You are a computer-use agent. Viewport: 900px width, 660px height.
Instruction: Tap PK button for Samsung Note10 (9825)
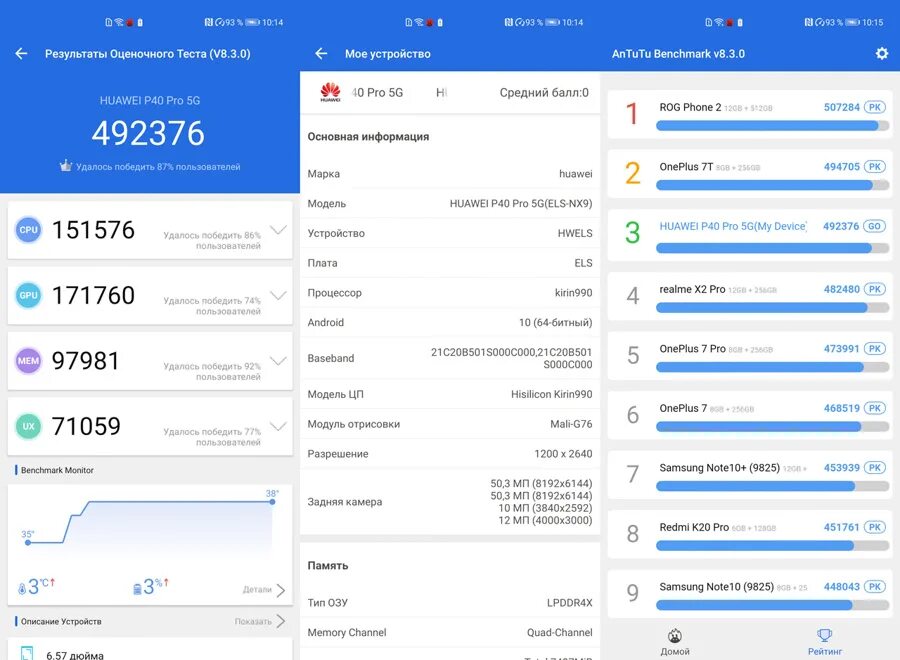[x=875, y=587]
